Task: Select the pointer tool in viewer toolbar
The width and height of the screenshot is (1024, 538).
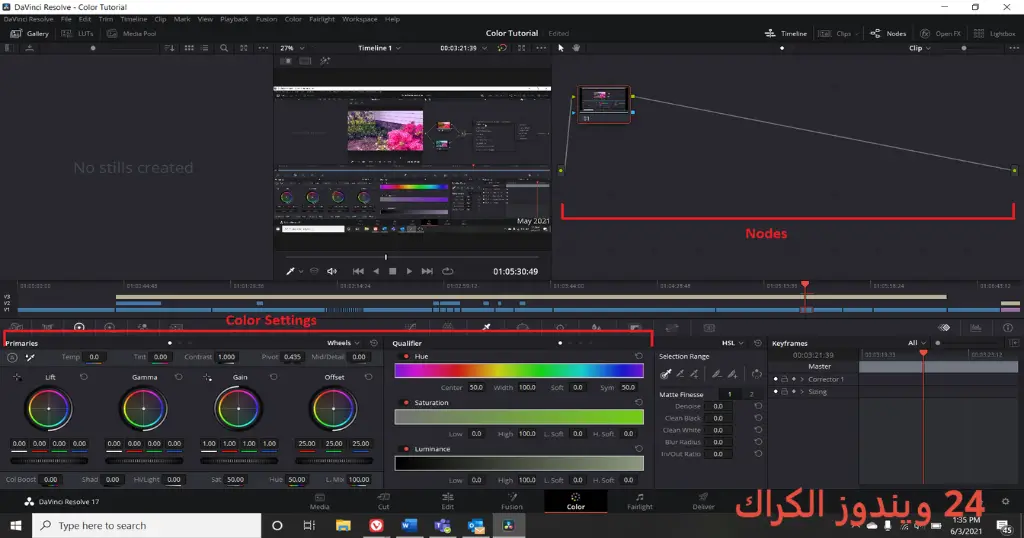Action: pyautogui.click(x=560, y=48)
